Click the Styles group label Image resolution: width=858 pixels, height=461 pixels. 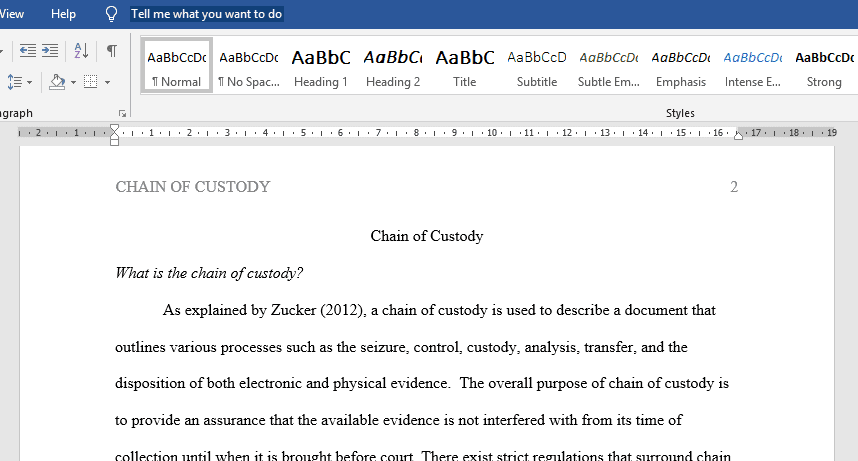point(680,113)
